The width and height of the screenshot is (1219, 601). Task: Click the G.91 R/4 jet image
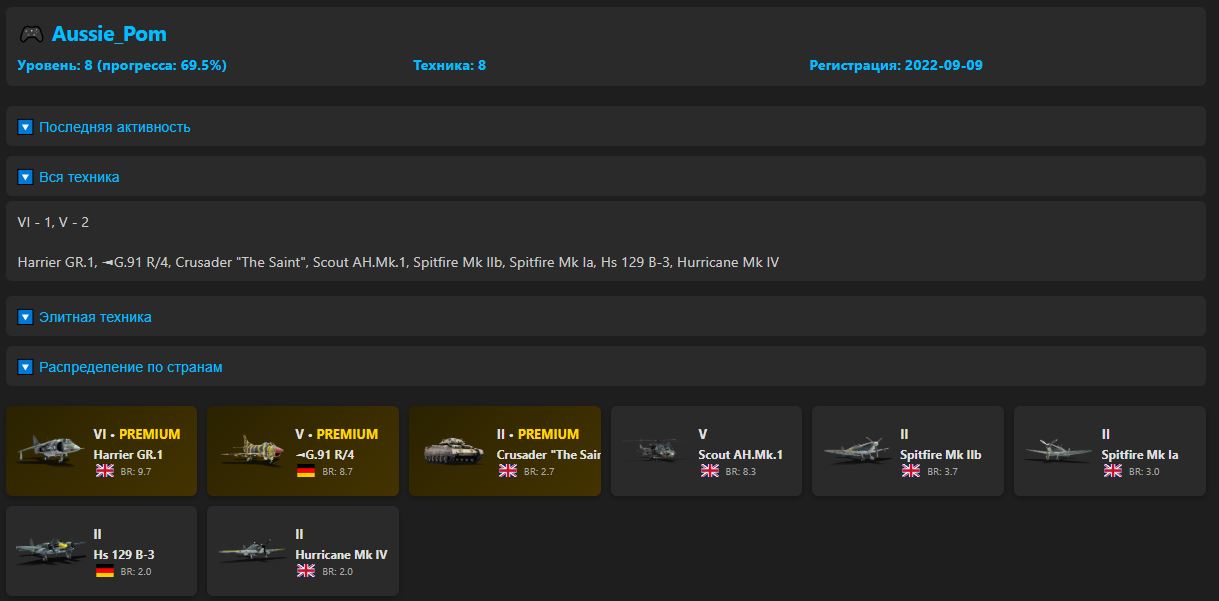point(251,451)
